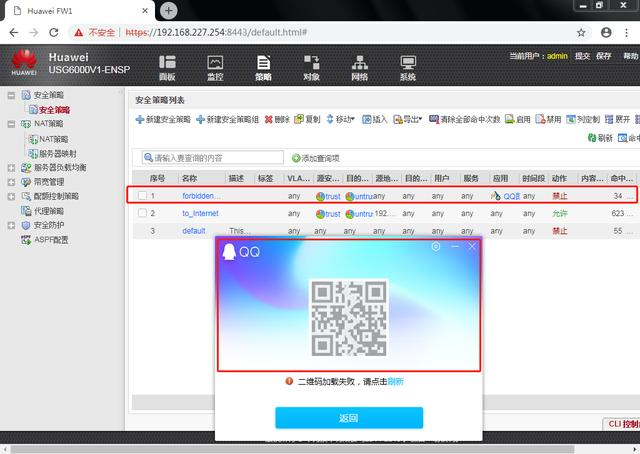
Task: Select red 安全策略 child tree item
Action: click(x=54, y=110)
